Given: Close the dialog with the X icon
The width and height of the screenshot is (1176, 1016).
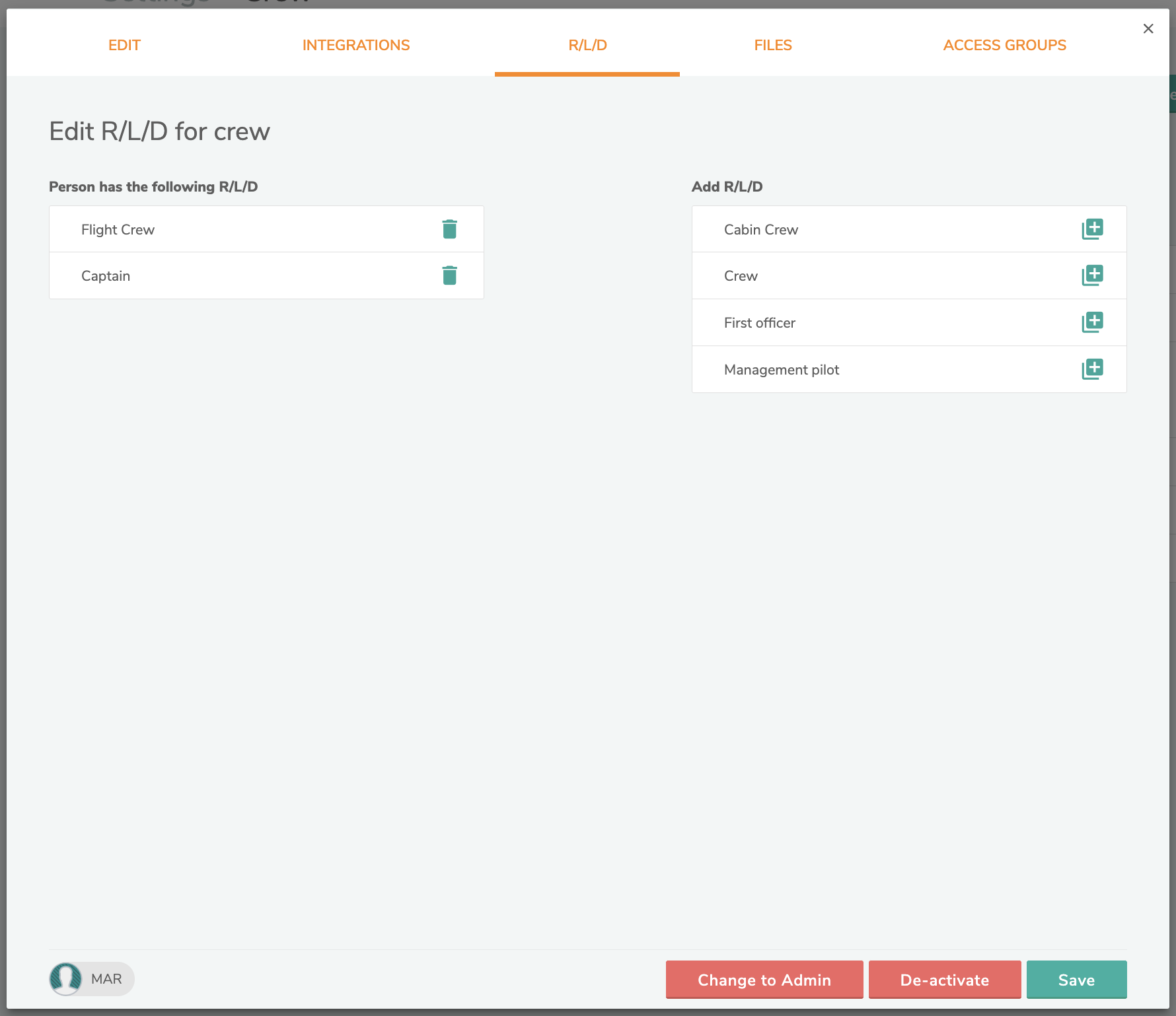Looking at the screenshot, I should (x=1148, y=28).
